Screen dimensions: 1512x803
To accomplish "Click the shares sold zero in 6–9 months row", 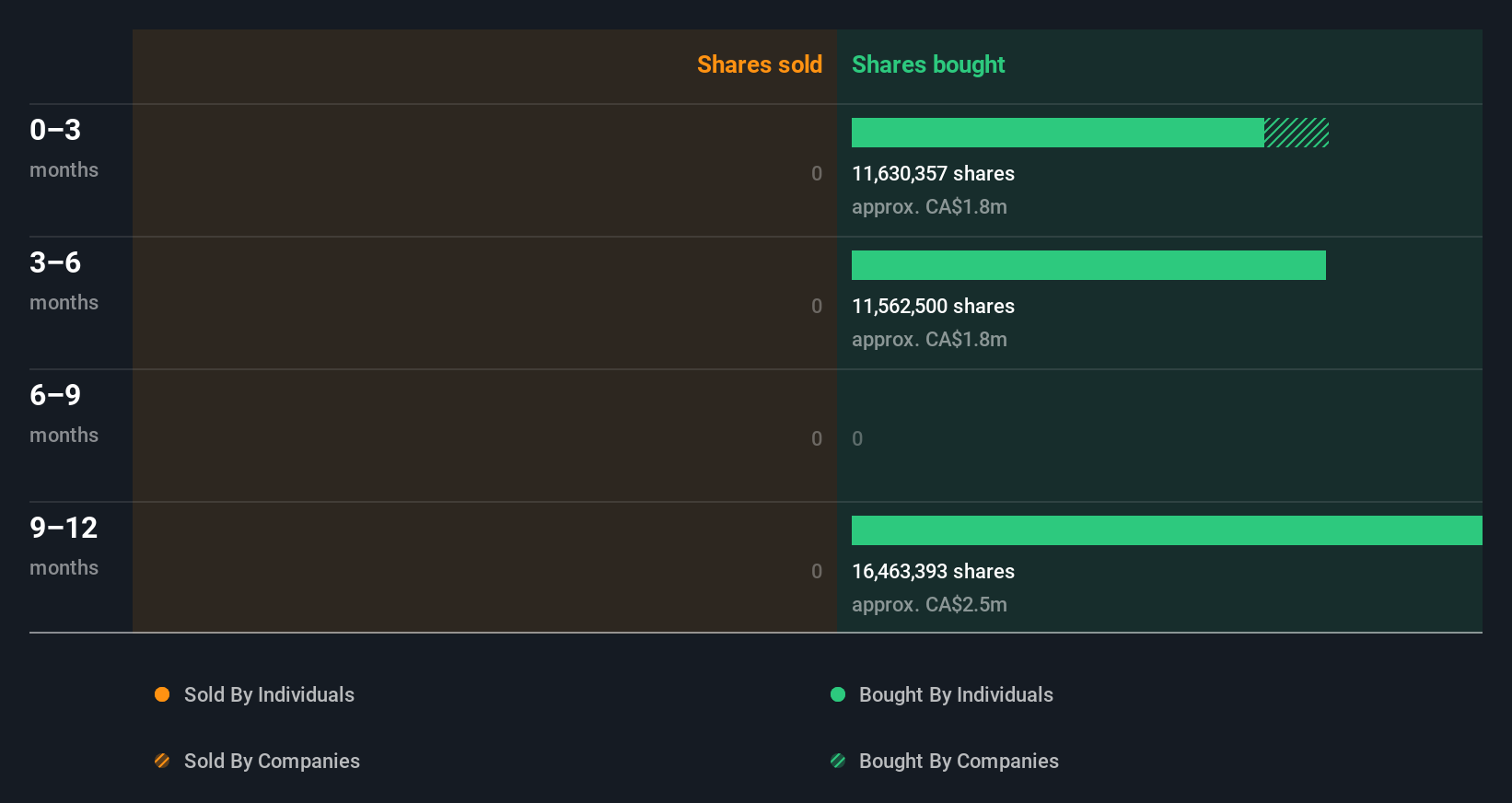I will point(817,439).
